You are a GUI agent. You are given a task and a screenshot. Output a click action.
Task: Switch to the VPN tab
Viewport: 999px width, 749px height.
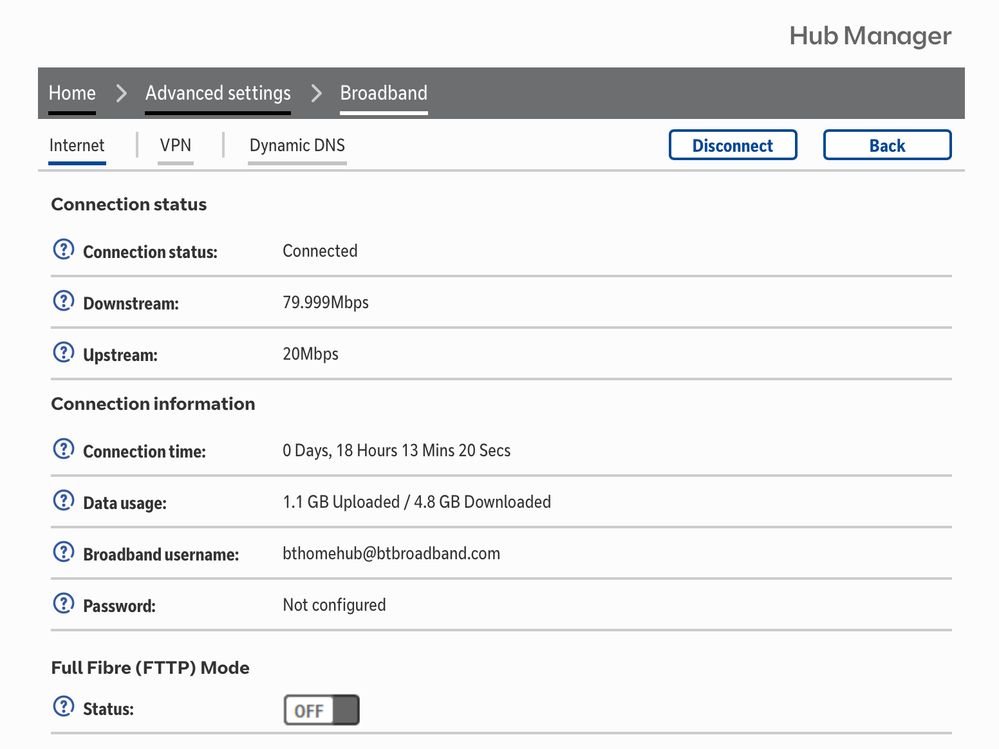(175, 145)
